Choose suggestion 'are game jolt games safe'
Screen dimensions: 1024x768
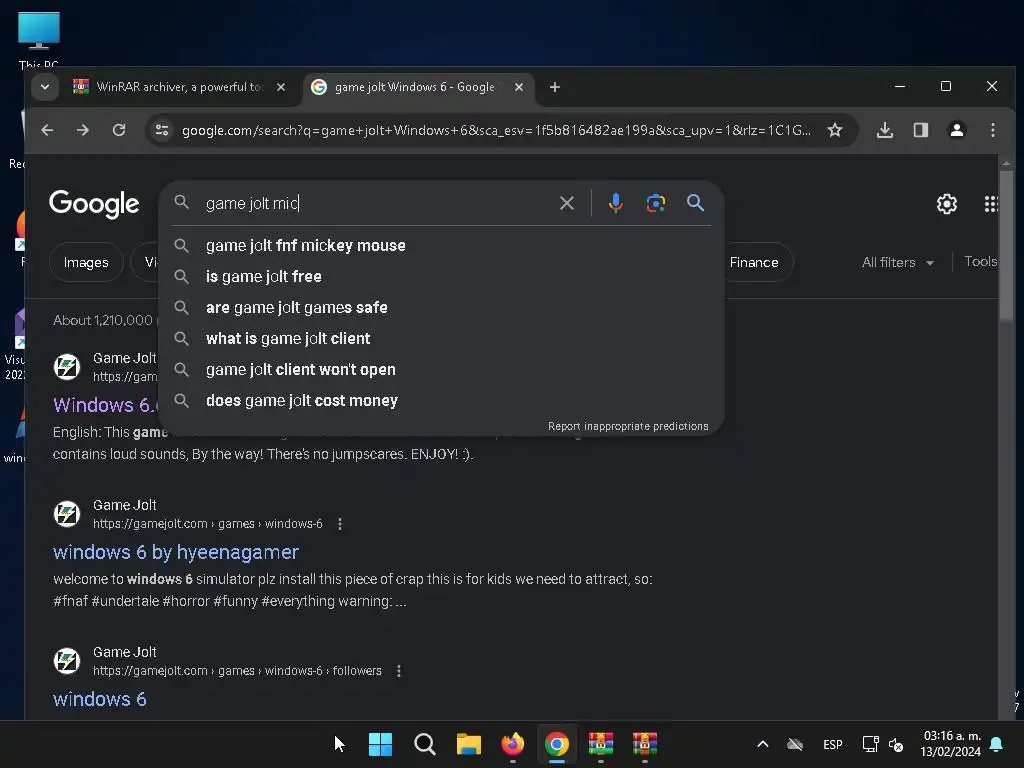click(x=441, y=308)
